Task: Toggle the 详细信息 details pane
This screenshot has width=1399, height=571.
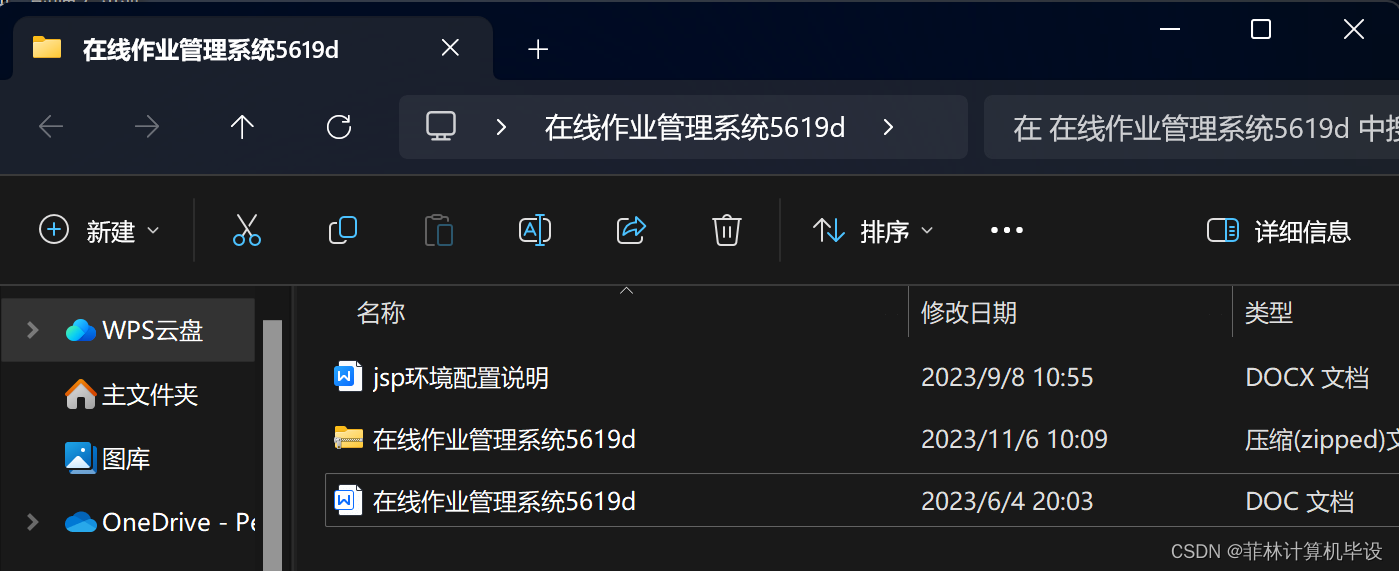Action: click(1279, 231)
